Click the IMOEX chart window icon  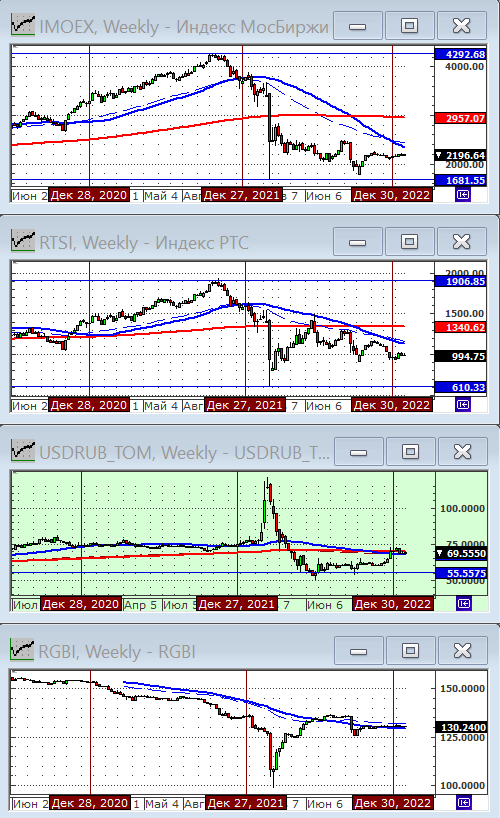(x=22, y=25)
